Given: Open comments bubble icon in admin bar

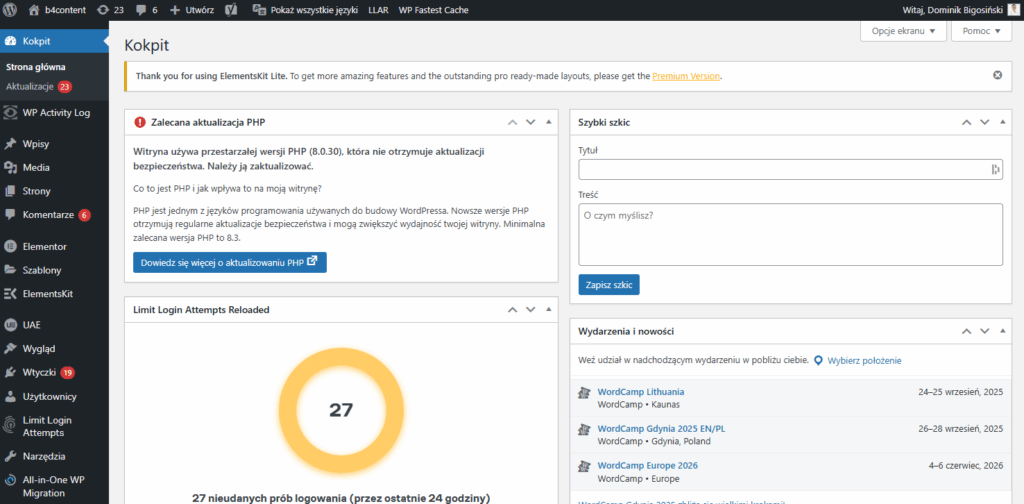Looking at the screenshot, I should pyautogui.click(x=140, y=9).
